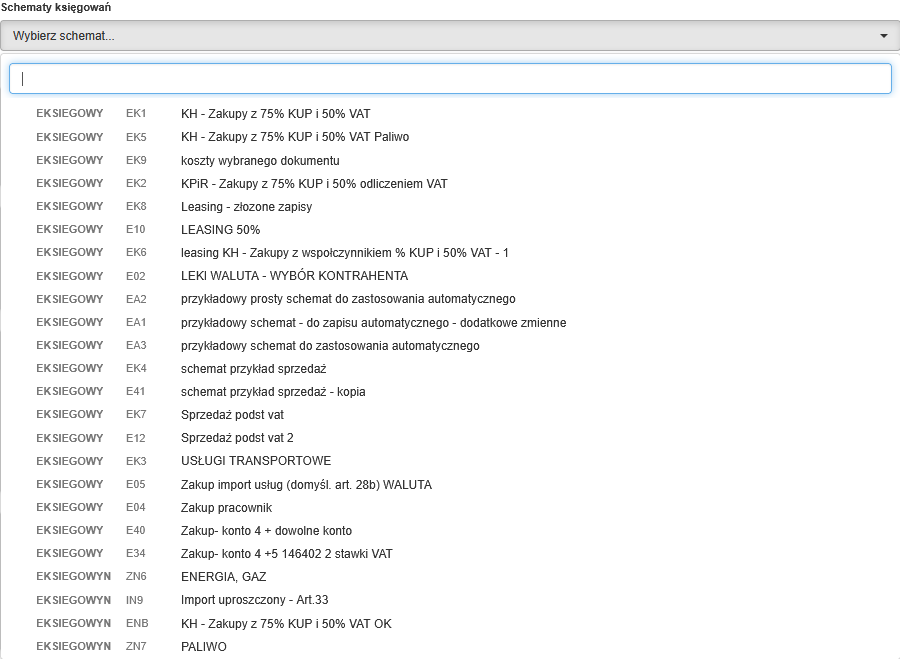Select 'ENERGIA, GAZ' ZN6 option

tap(223, 577)
